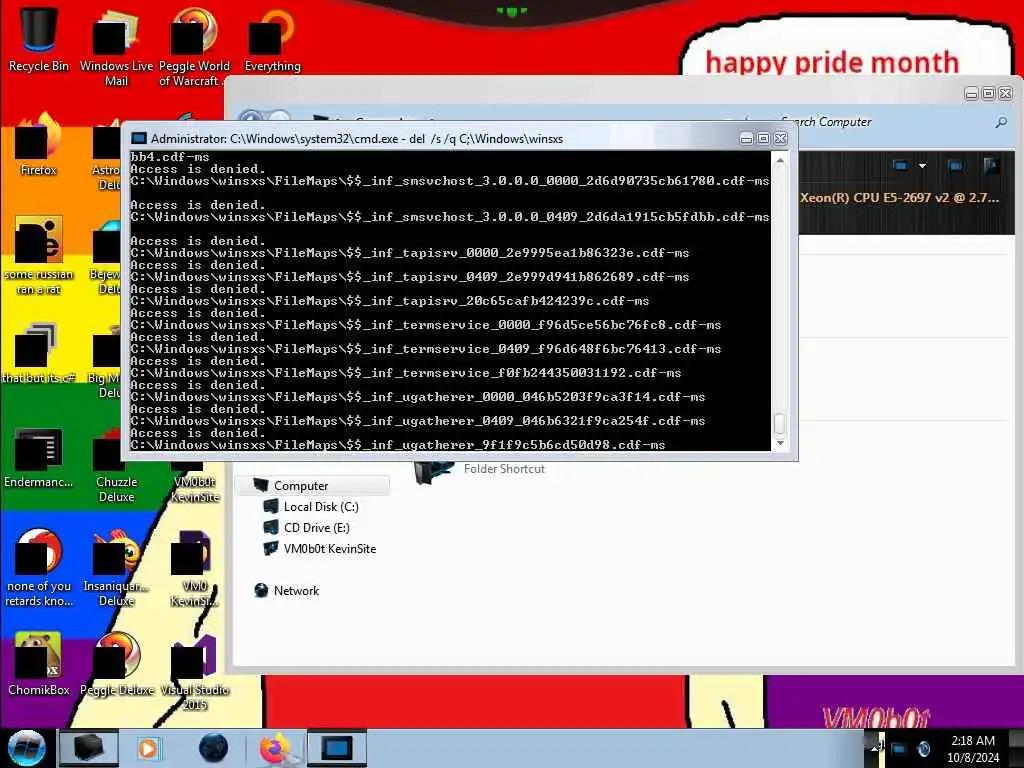
Task: Maximize the cmd.exe window
Action: click(763, 138)
